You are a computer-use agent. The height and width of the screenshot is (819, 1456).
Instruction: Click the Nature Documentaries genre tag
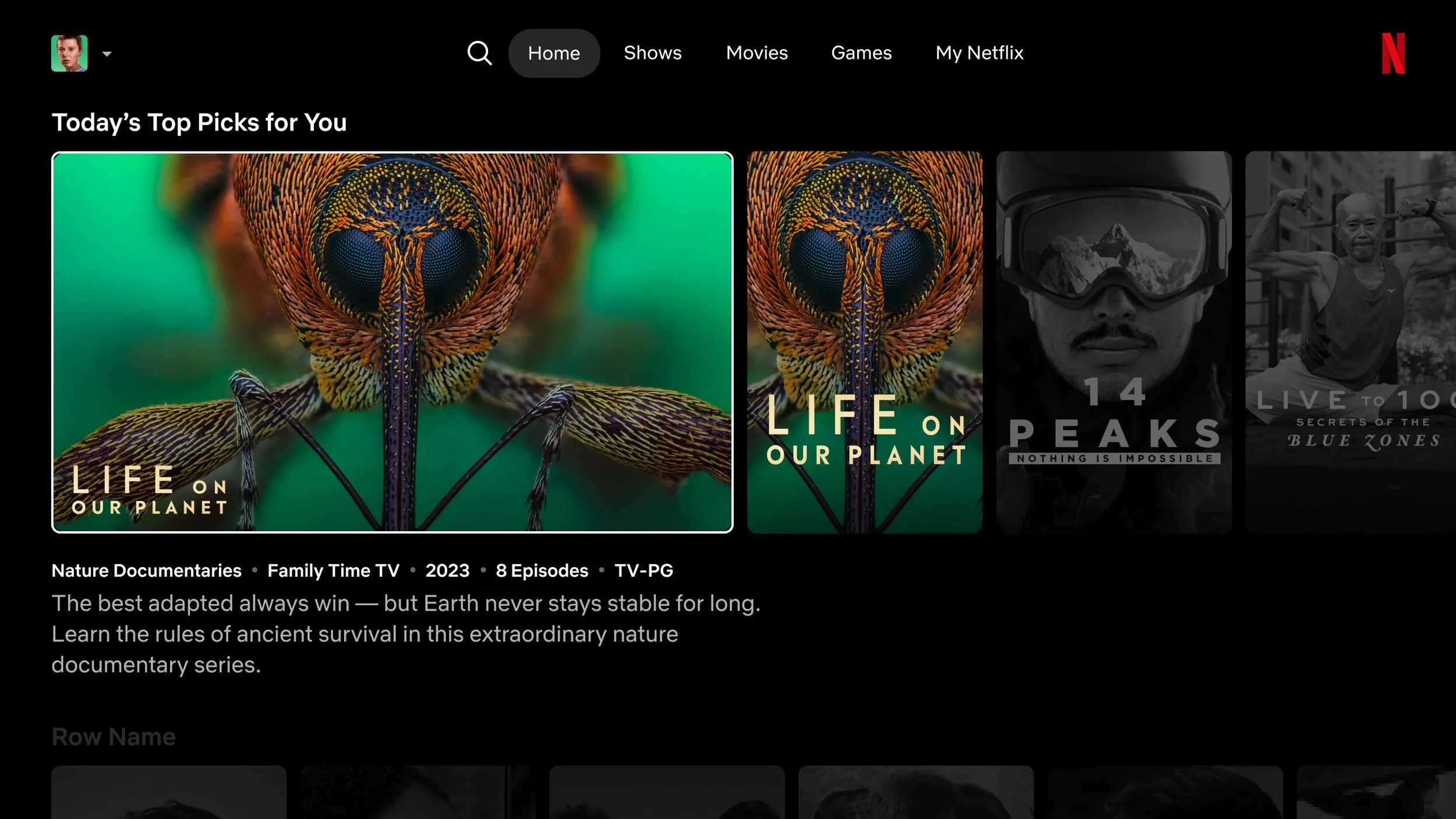pos(146,570)
